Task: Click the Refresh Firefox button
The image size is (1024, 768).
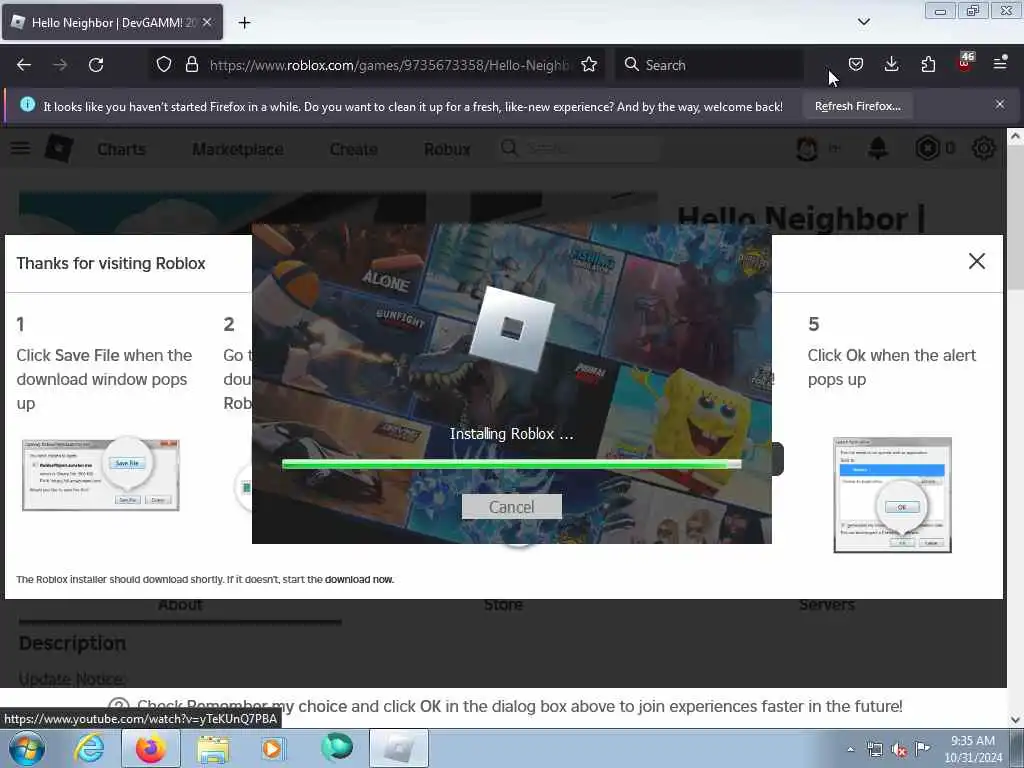Action: tap(857, 106)
